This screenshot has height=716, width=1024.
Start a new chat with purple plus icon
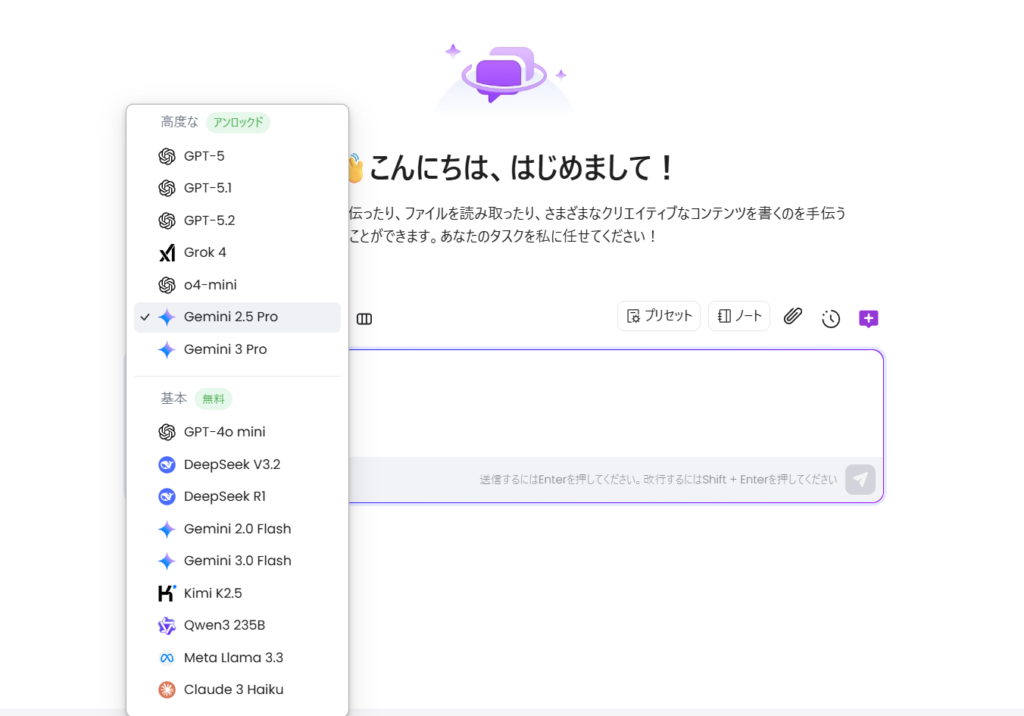click(868, 318)
